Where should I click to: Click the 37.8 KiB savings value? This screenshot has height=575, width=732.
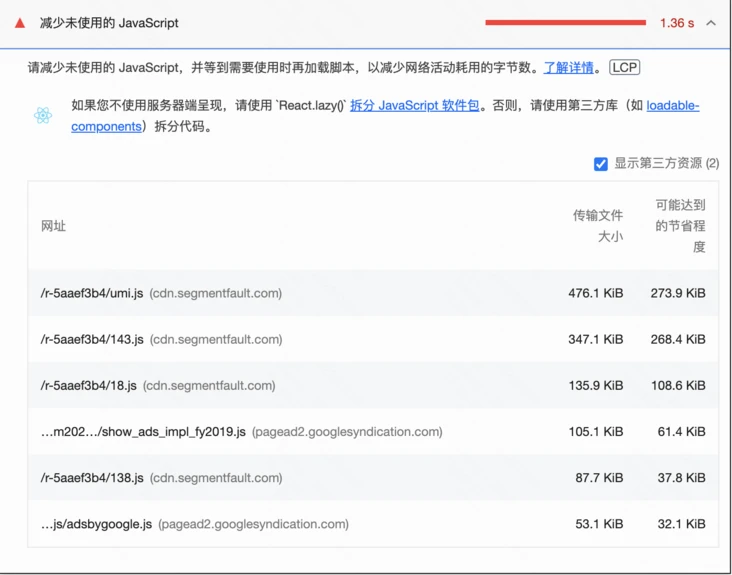[682, 478]
